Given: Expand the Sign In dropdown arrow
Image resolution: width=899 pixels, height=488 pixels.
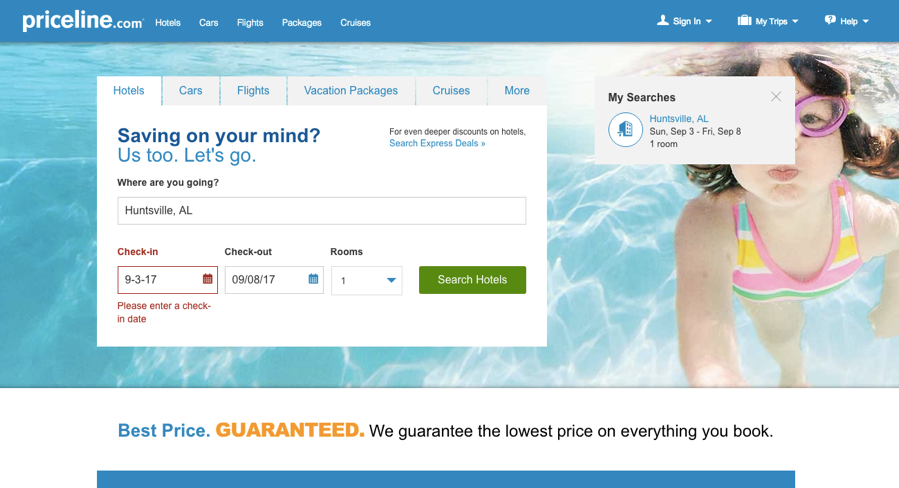Looking at the screenshot, I should pyautogui.click(x=709, y=22).
